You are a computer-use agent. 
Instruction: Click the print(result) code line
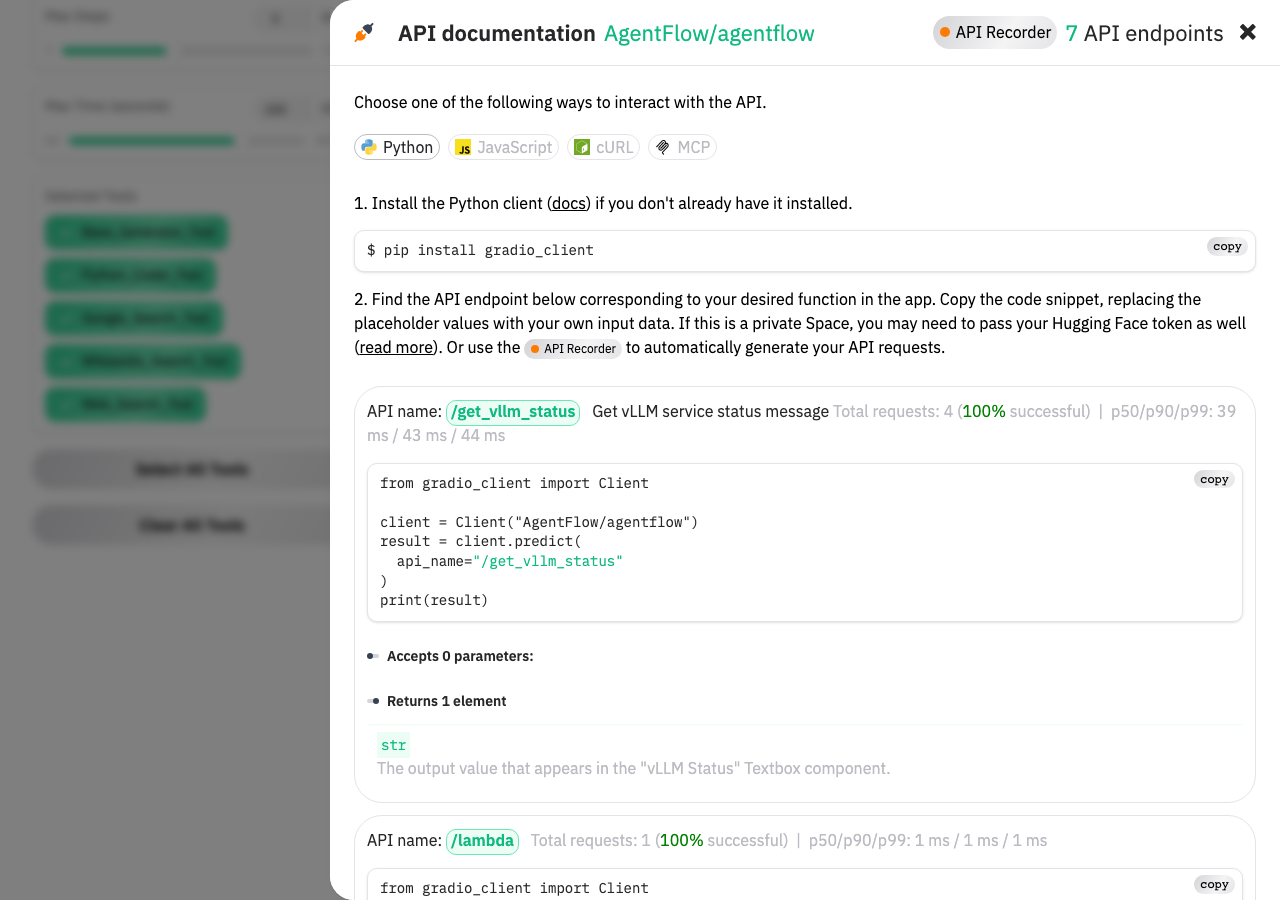(x=434, y=600)
